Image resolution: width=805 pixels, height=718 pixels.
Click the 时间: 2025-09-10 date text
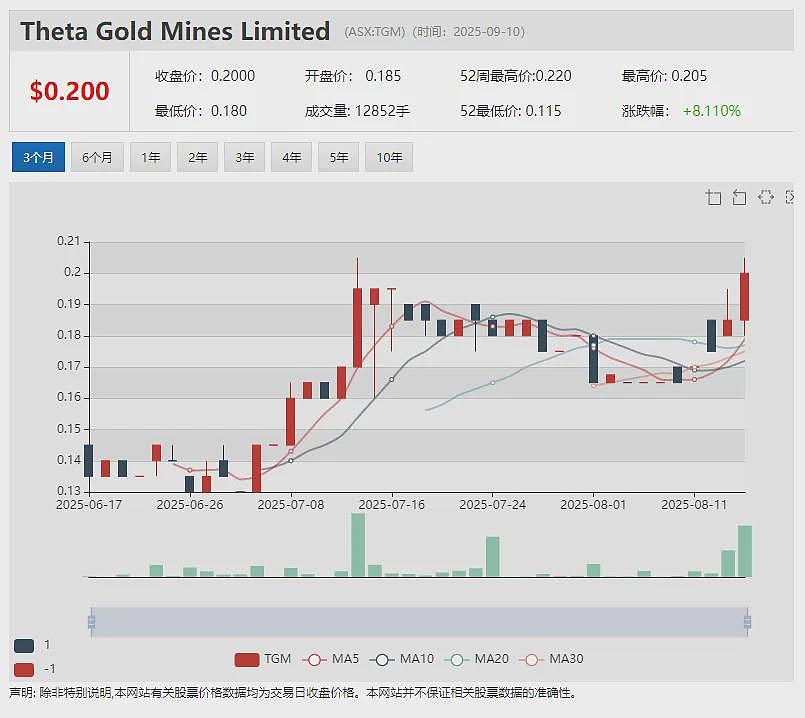coord(470,32)
